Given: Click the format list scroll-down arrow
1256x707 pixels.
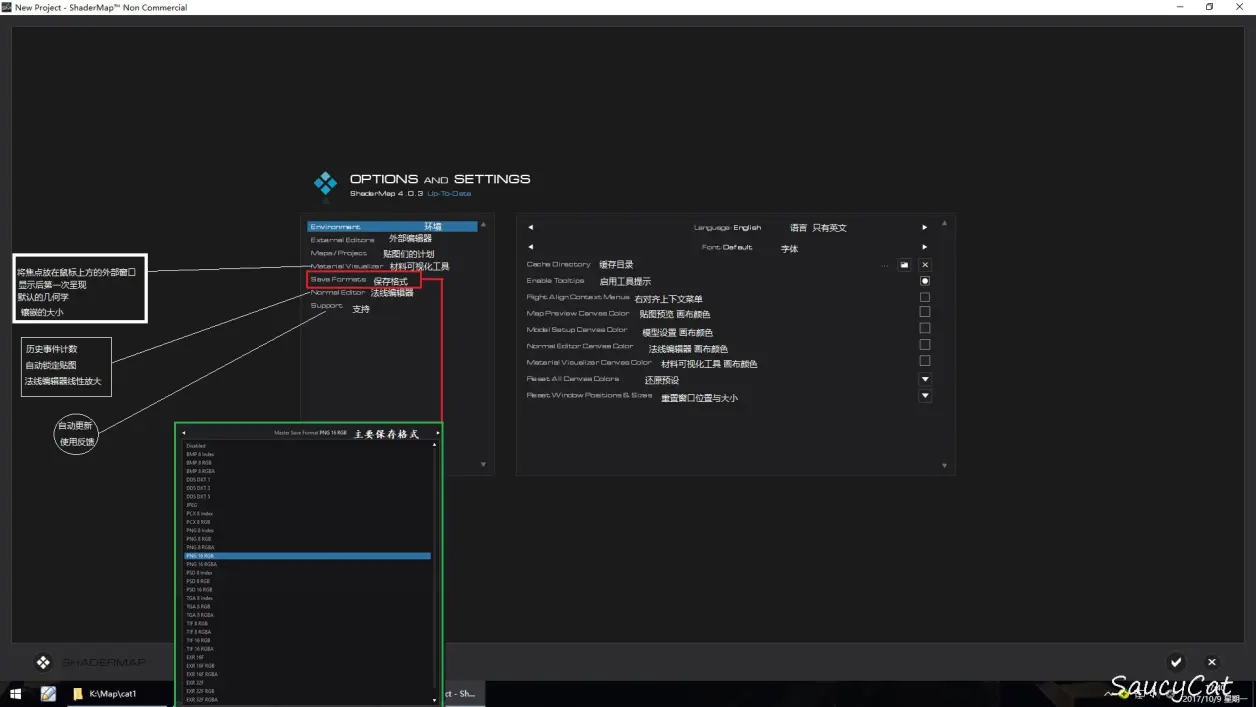Looking at the screenshot, I should [x=435, y=700].
